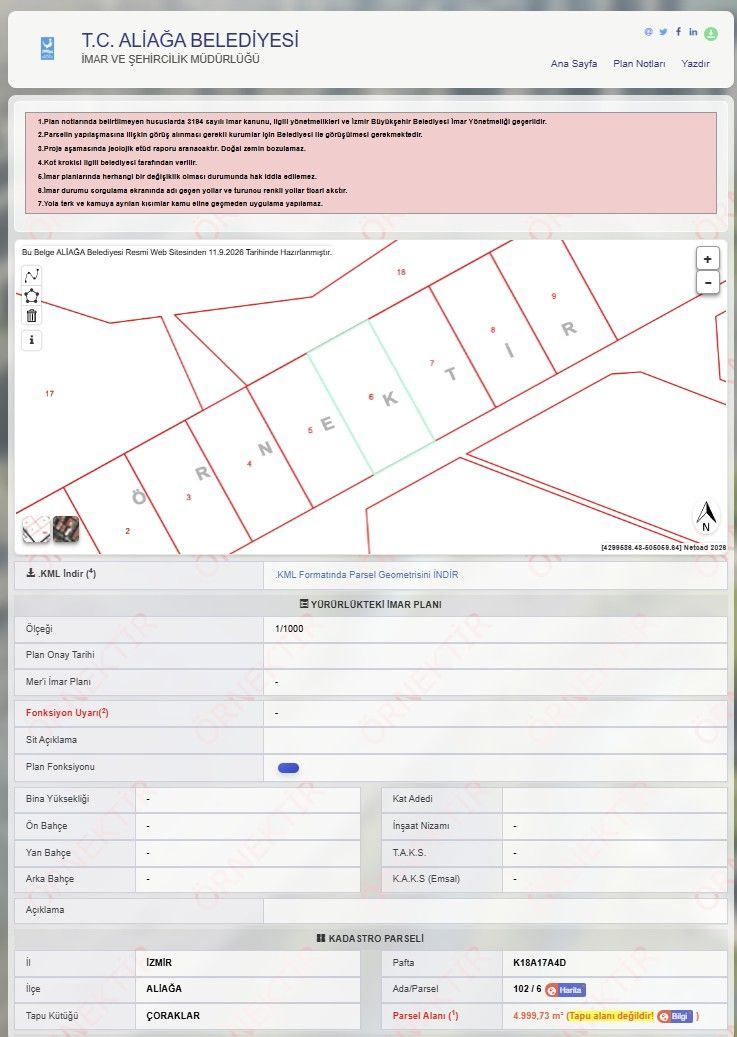Click parcel number 17 on the map

point(50,394)
